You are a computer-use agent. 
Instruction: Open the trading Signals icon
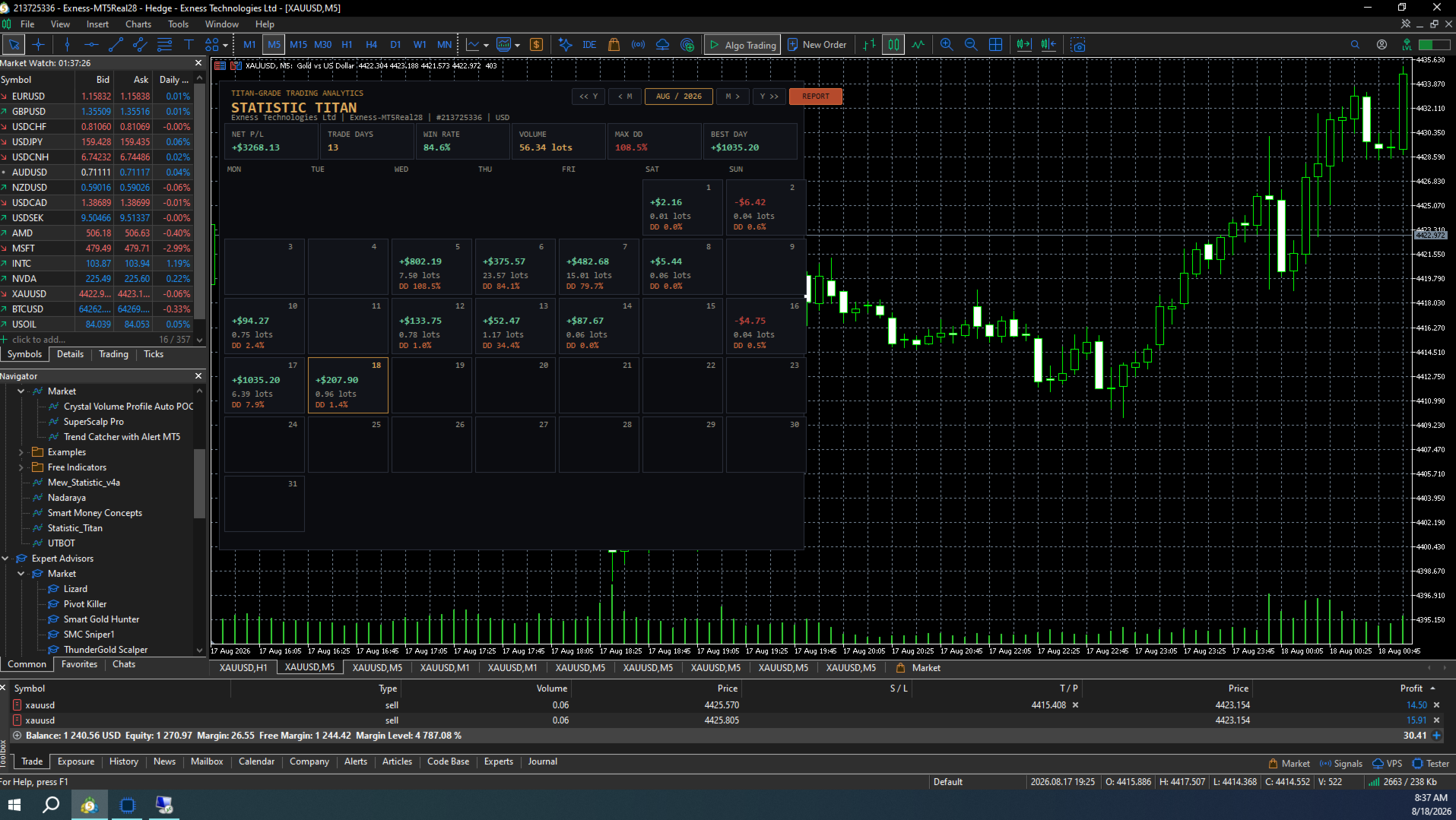pyautogui.click(x=638, y=45)
